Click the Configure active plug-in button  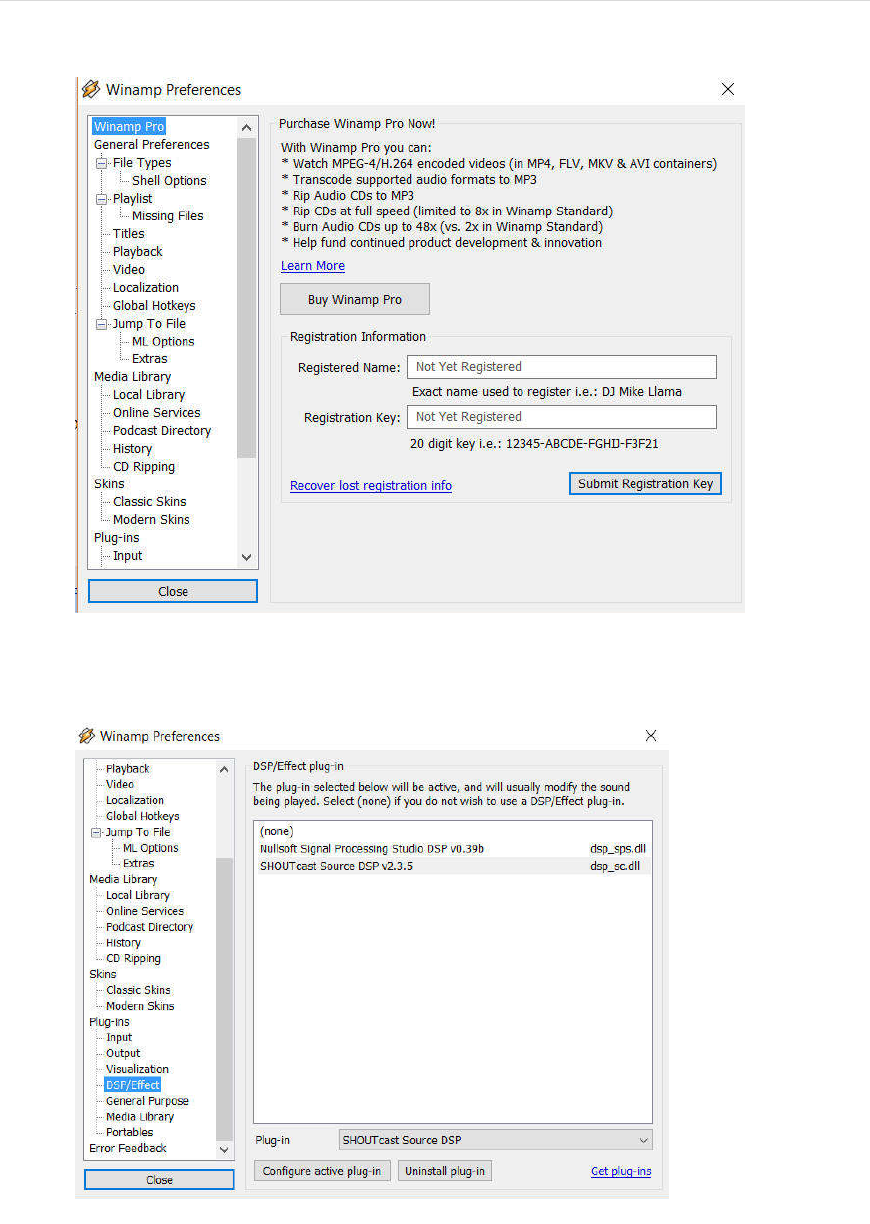(321, 1172)
